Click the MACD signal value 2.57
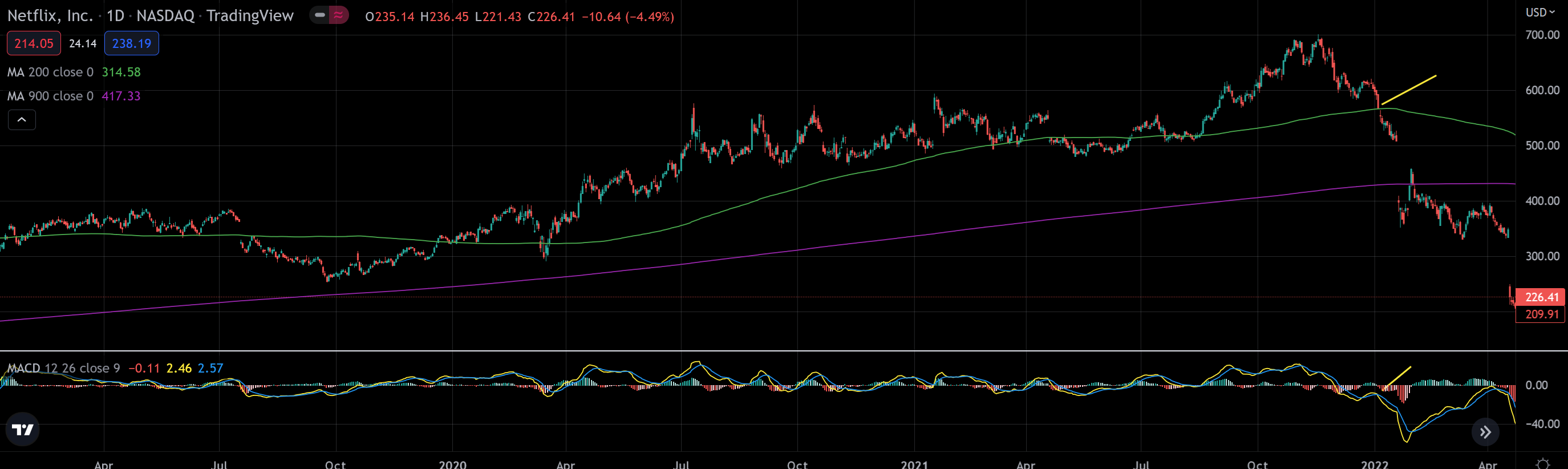 pyautogui.click(x=210, y=368)
